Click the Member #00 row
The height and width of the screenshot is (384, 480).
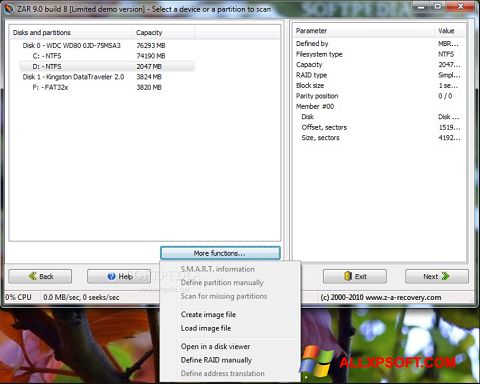379,106
